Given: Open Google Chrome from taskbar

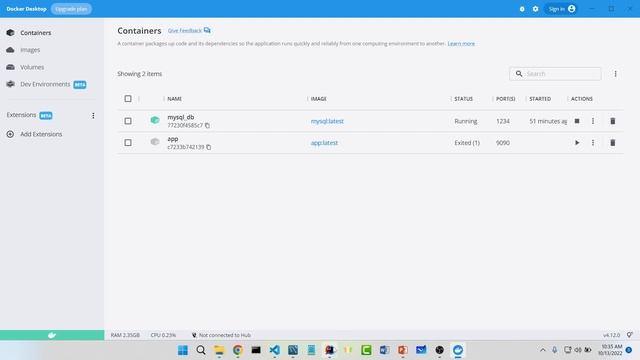Looking at the screenshot, I should [x=238, y=350].
